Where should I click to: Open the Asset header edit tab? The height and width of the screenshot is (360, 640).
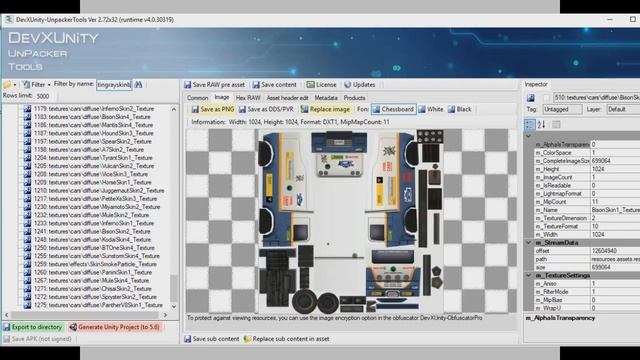287,98
